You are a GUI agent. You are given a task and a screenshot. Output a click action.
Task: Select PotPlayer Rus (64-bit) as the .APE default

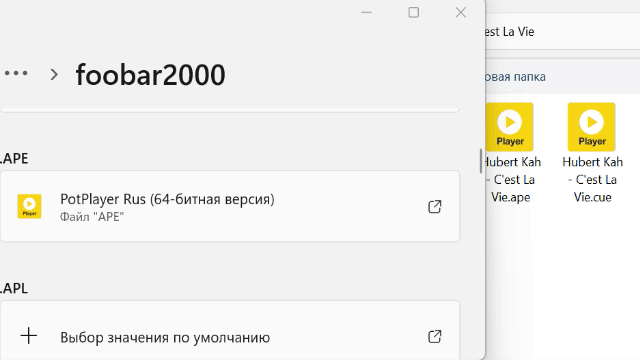(x=230, y=207)
